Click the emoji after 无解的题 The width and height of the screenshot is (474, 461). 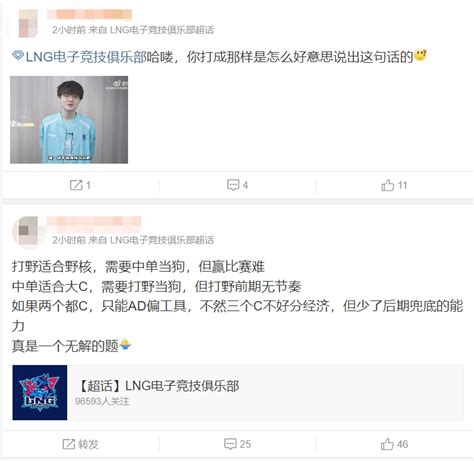tap(125, 344)
